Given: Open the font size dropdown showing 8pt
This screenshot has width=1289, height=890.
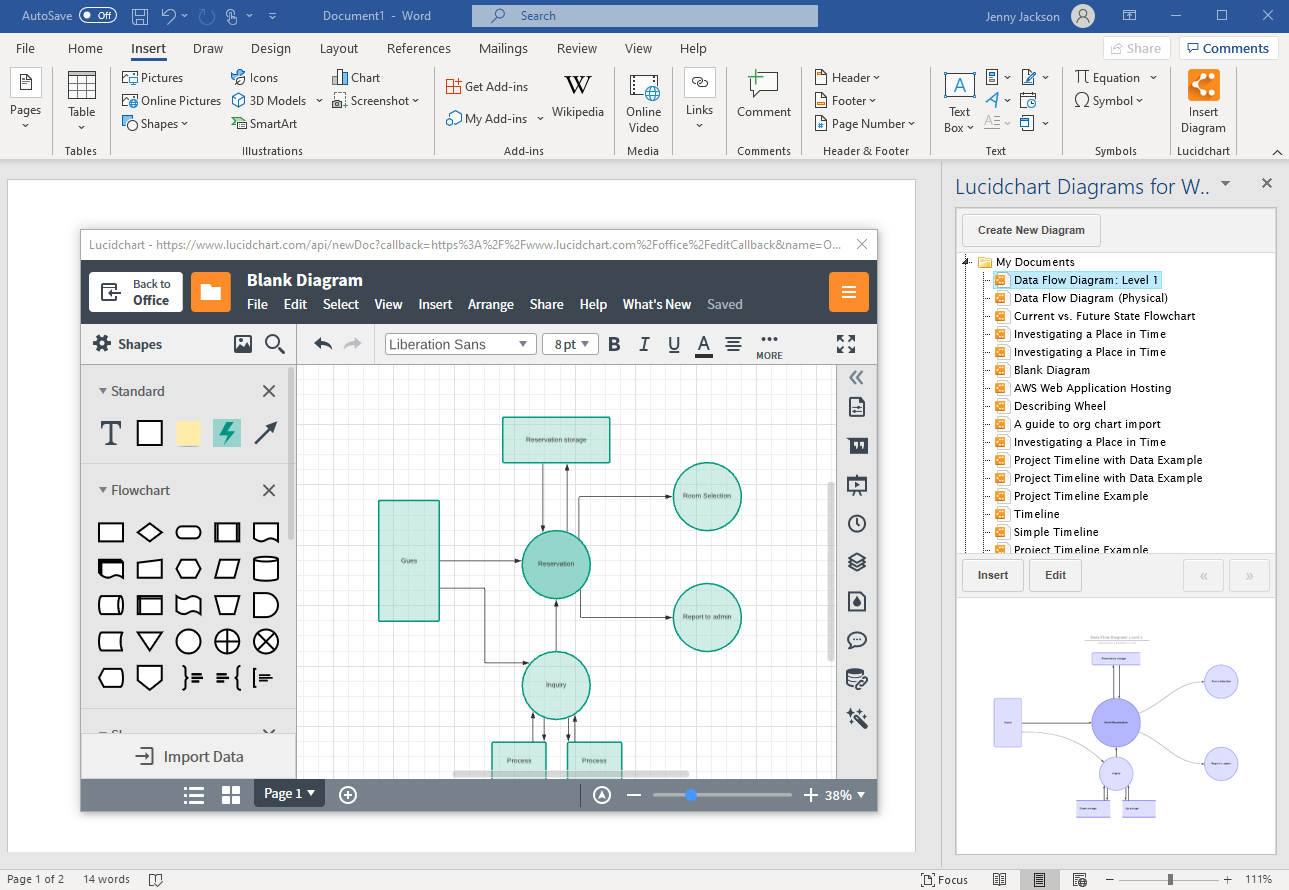Looking at the screenshot, I should pos(570,343).
